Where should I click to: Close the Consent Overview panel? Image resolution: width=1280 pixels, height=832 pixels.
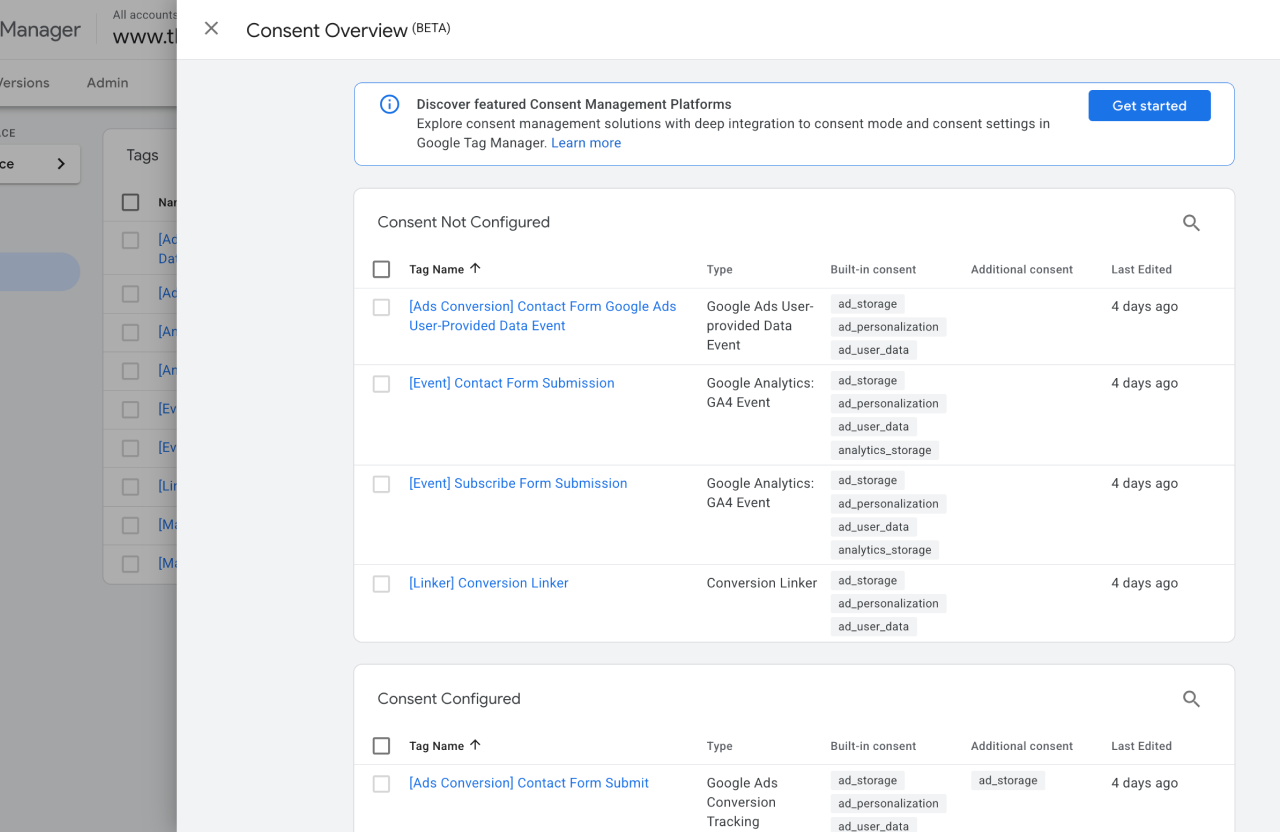tap(211, 29)
